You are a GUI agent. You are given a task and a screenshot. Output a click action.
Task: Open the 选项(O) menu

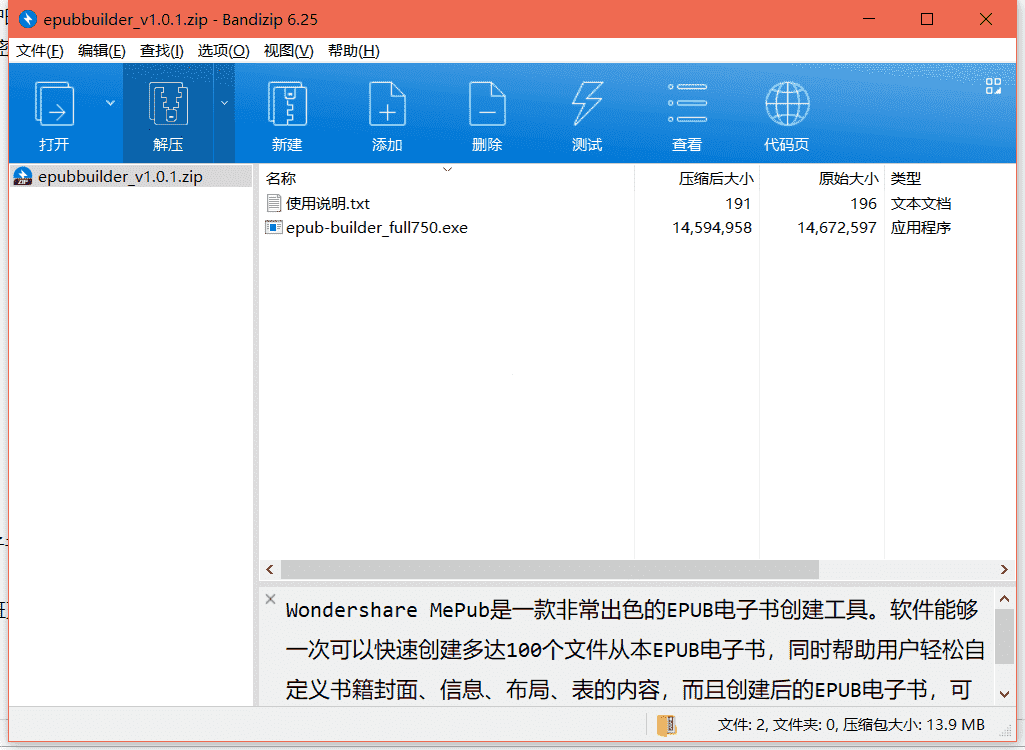224,51
